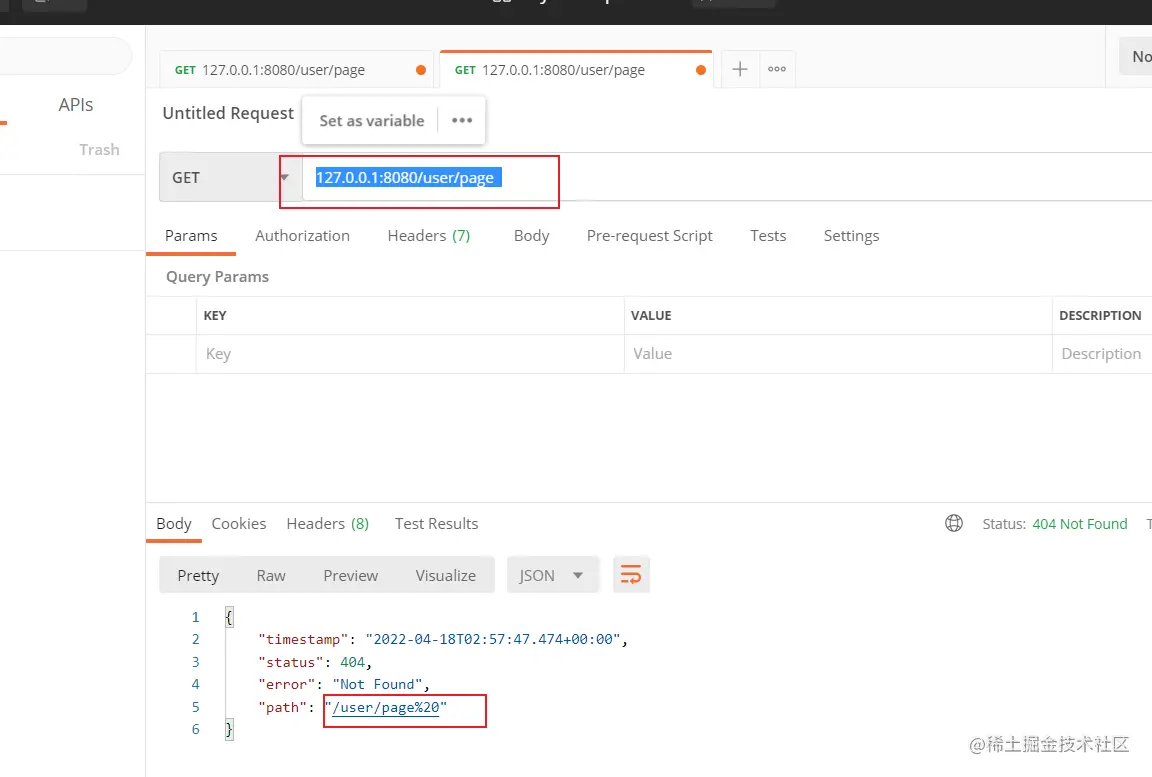This screenshot has width=1152, height=777.
Task: Select the Params tab
Action: coord(191,236)
